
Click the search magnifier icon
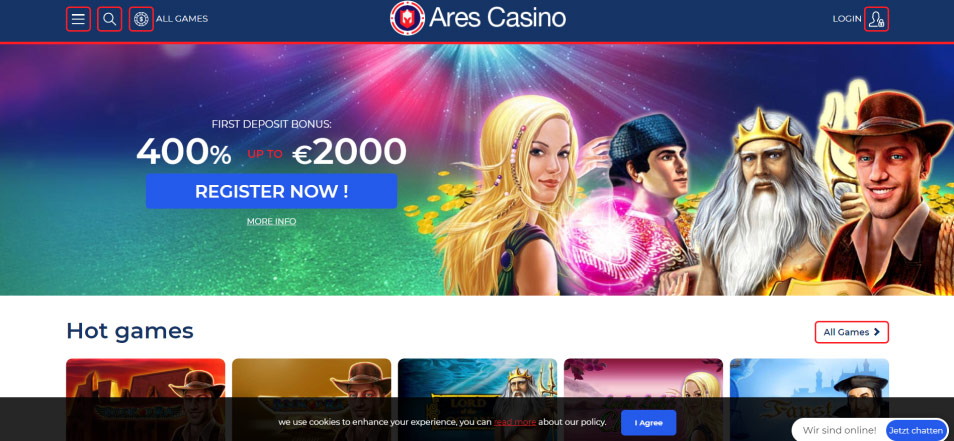click(110, 19)
